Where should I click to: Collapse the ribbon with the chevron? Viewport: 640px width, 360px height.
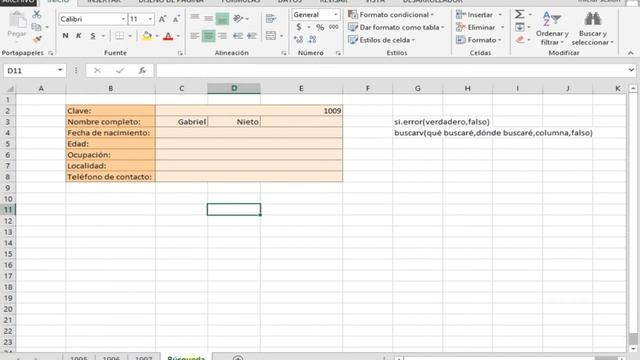point(631,53)
